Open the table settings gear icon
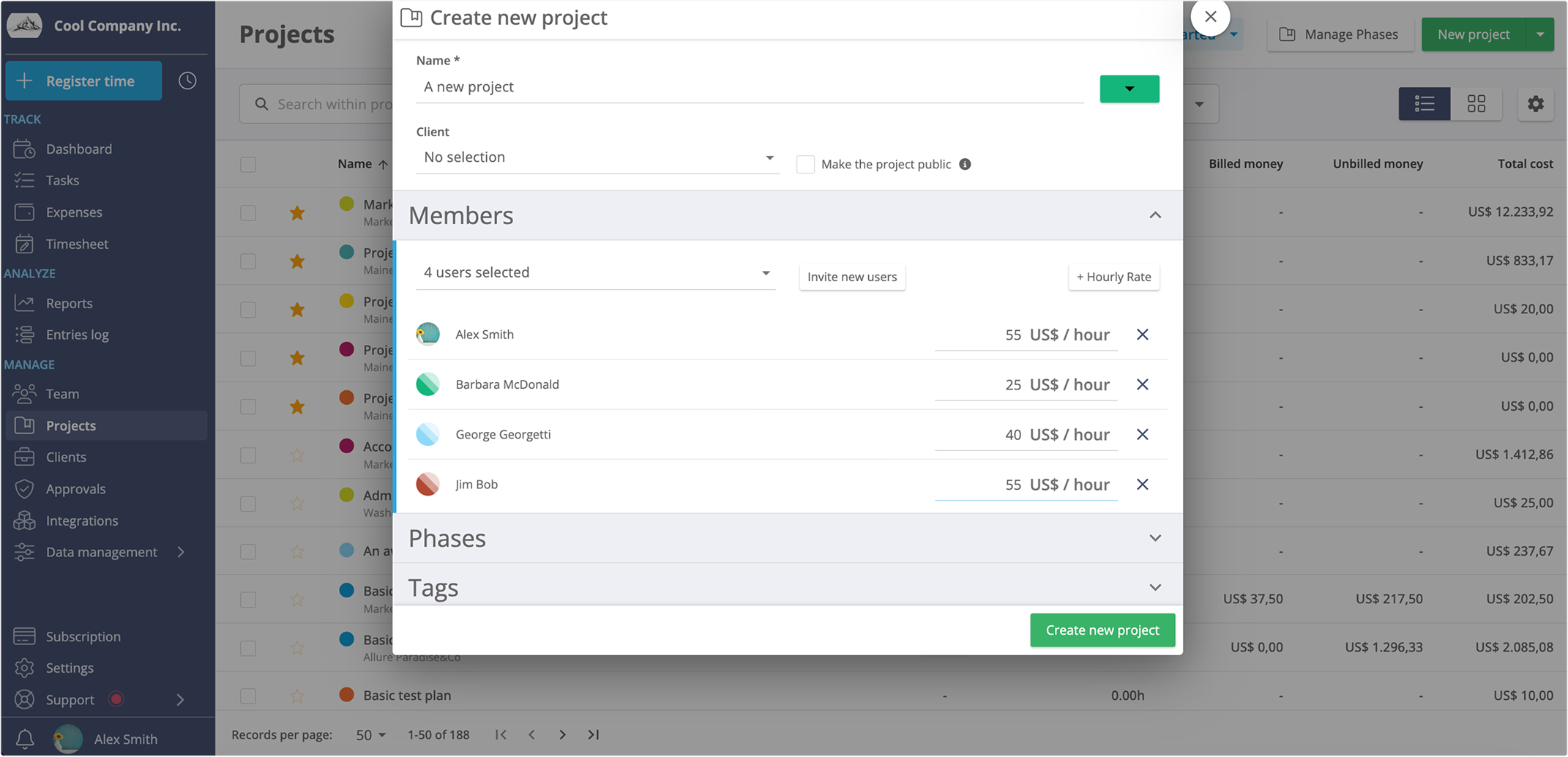Screen dimensions: 1568x757 [1535, 104]
